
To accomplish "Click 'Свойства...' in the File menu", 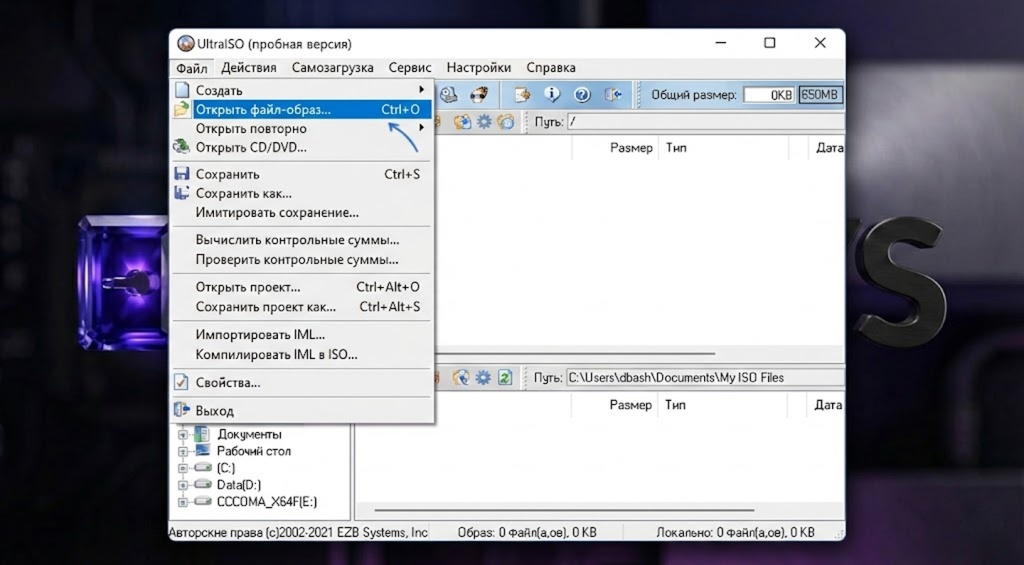I will click(x=228, y=382).
